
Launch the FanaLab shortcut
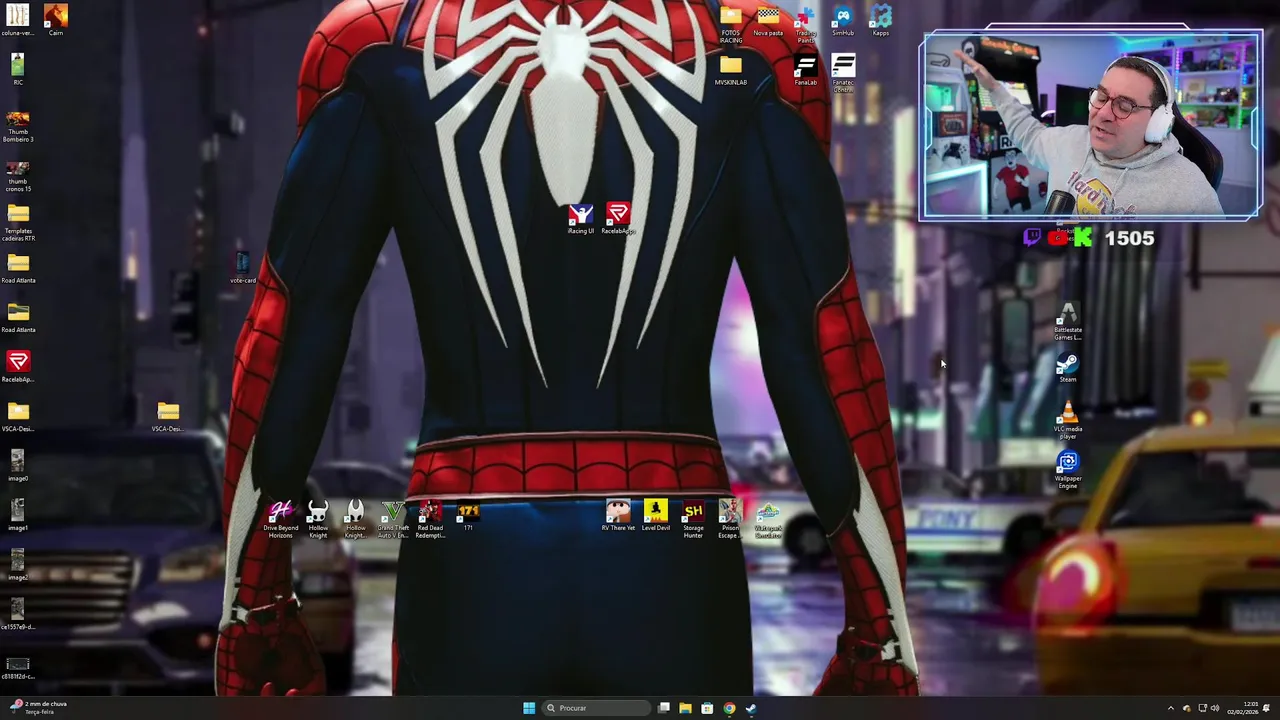point(805,70)
